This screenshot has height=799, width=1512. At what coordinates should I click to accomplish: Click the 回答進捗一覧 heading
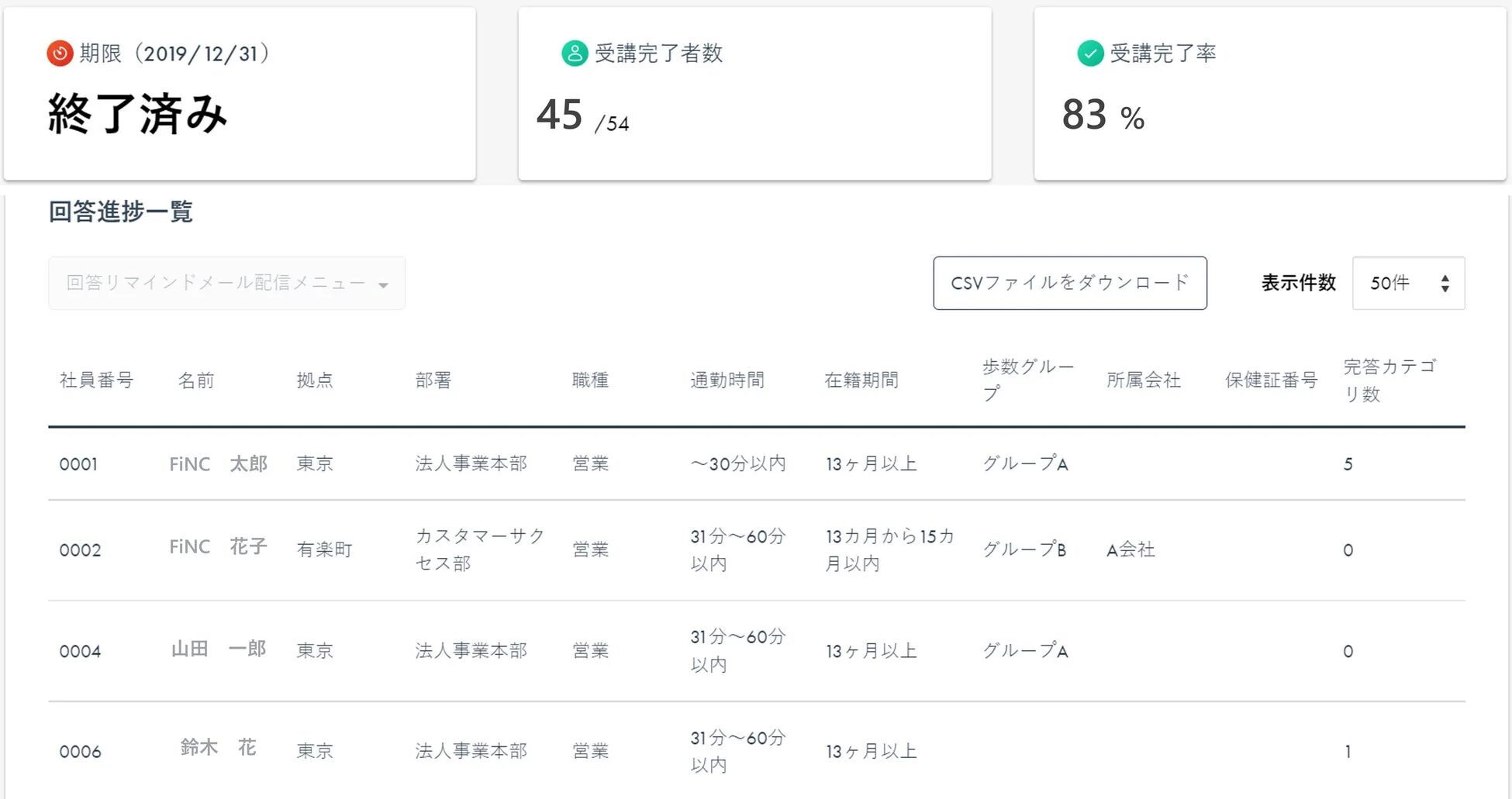coord(120,212)
